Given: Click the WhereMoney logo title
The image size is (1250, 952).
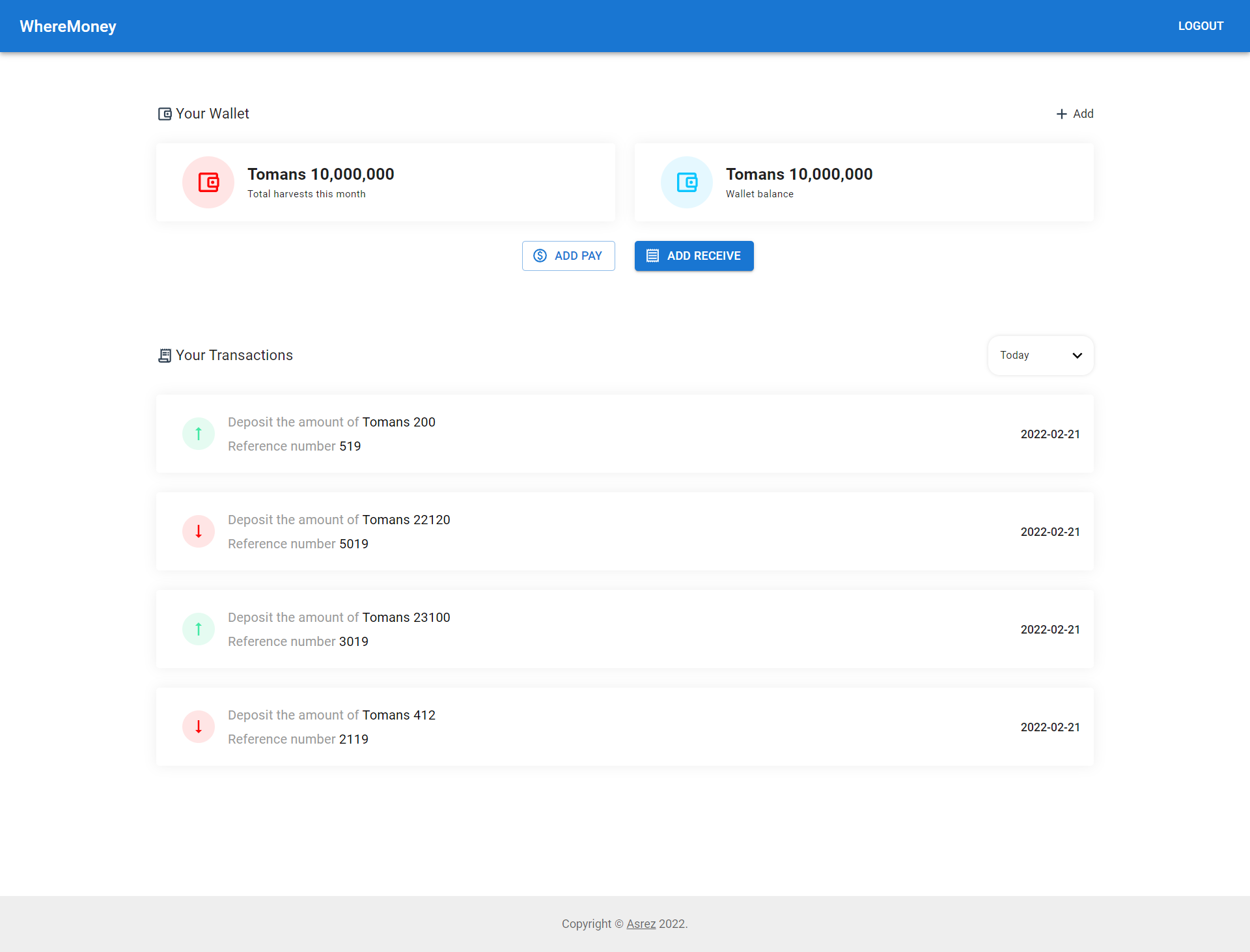Looking at the screenshot, I should click(x=68, y=26).
